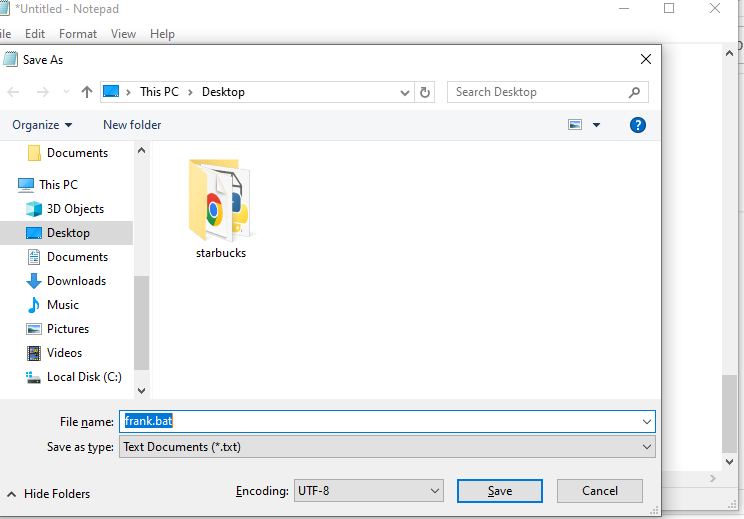
Task: Create a New folder
Action: [x=132, y=125]
